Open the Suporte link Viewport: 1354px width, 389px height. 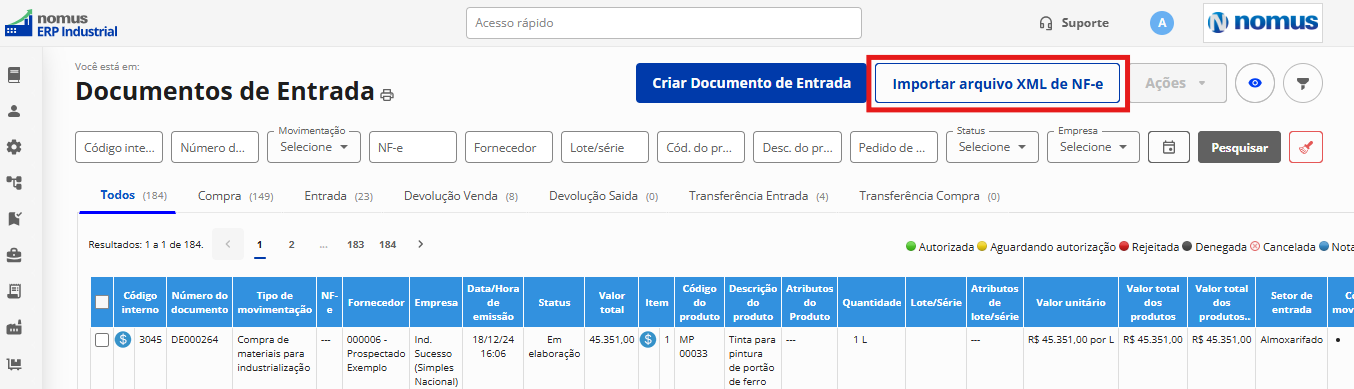(1084, 23)
